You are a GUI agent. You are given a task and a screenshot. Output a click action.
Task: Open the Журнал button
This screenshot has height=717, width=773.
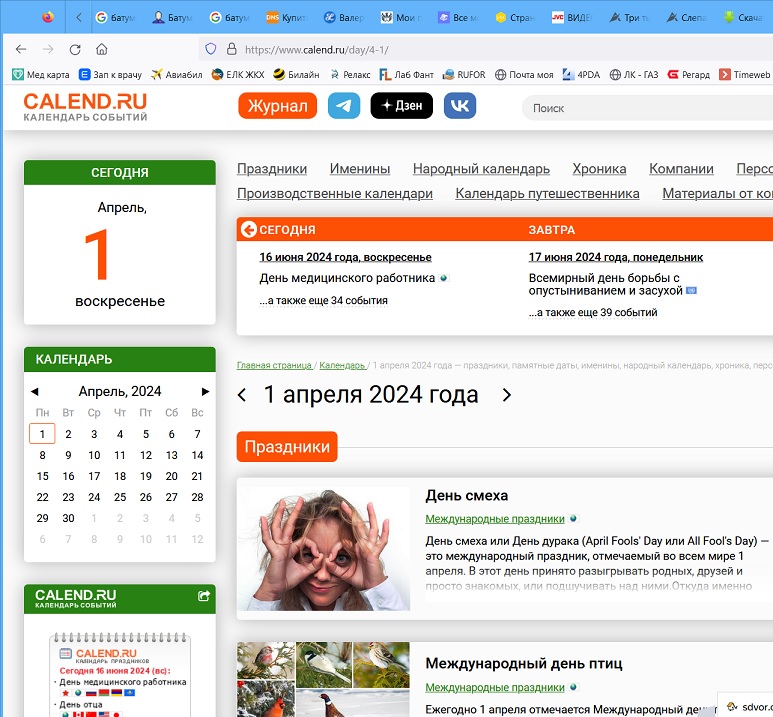pyautogui.click(x=278, y=106)
